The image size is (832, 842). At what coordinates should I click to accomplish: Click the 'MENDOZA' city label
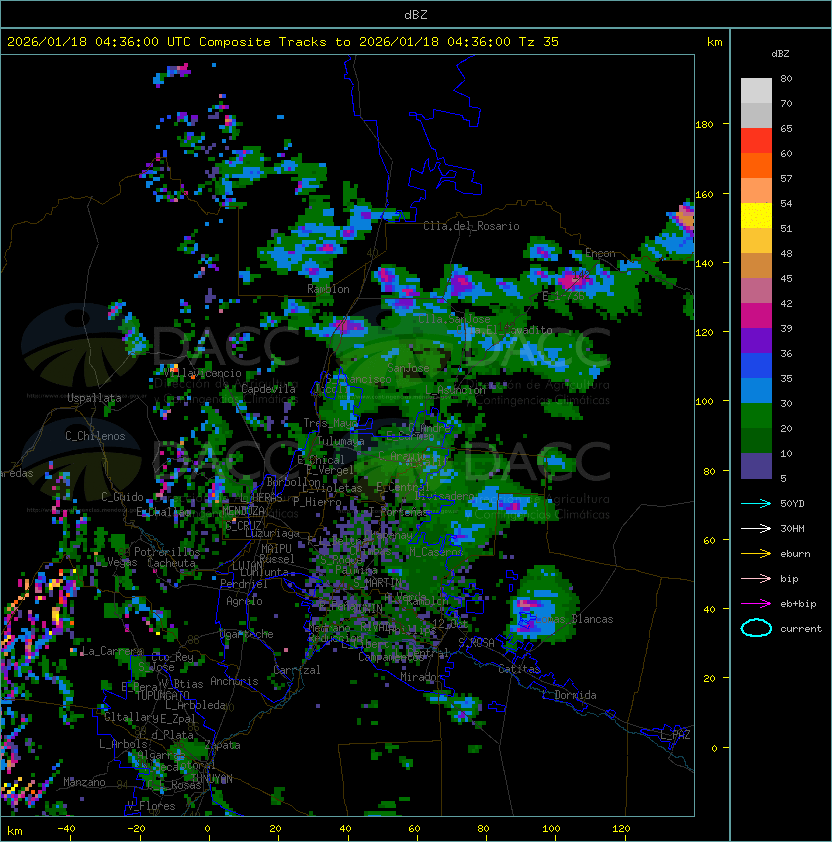(243, 511)
